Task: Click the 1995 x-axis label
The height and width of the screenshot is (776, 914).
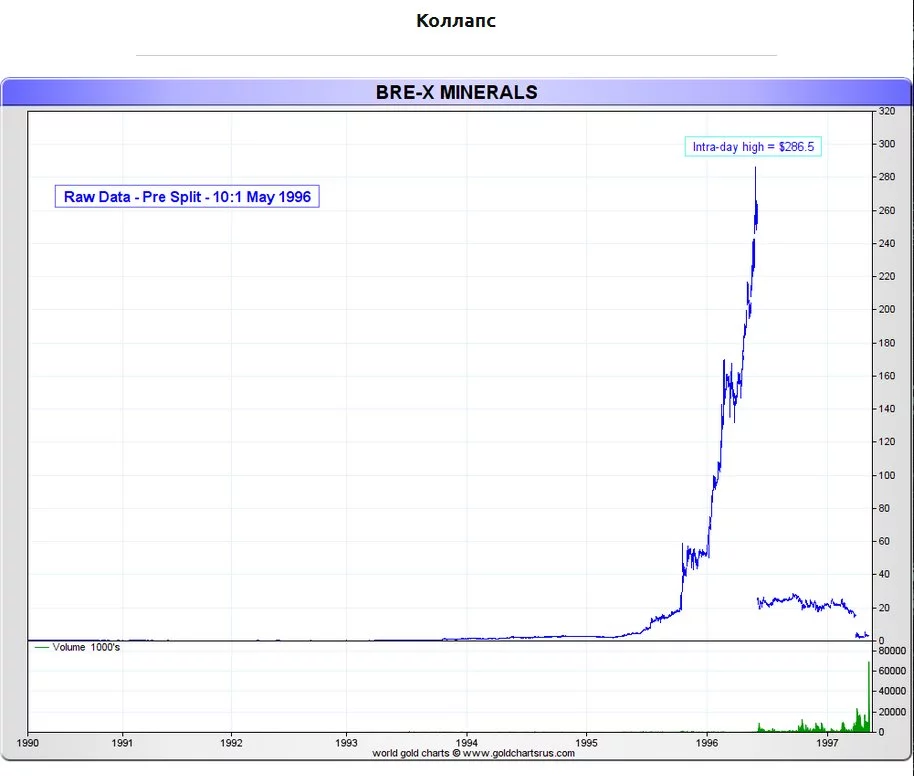Action: 586,743
